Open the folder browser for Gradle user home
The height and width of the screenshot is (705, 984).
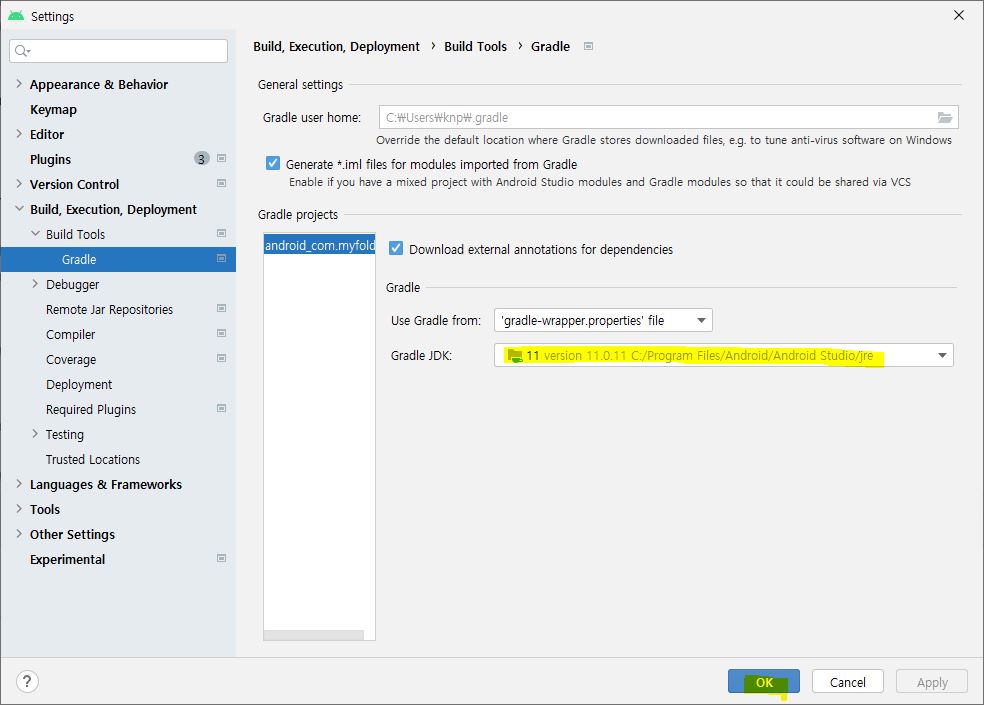pos(945,116)
